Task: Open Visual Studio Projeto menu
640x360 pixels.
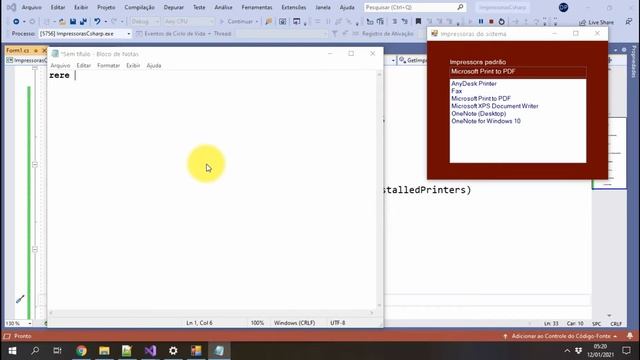Action: 106,7
